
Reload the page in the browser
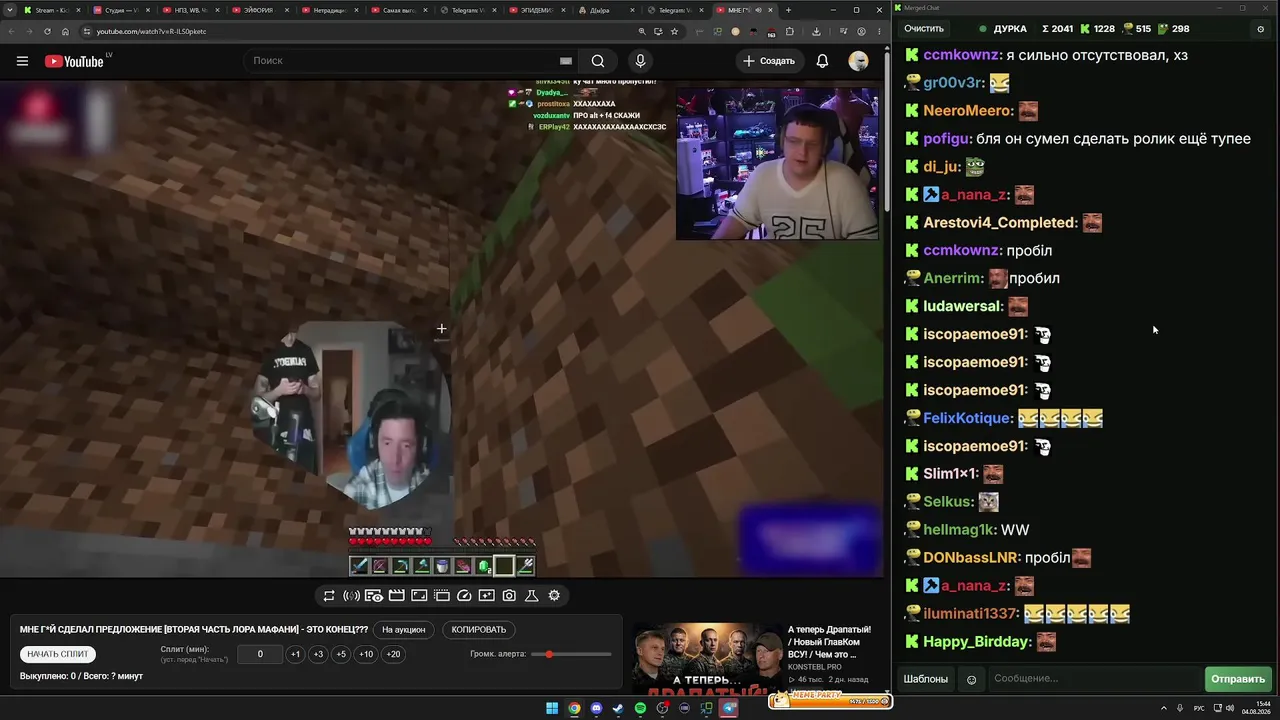[47, 31]
